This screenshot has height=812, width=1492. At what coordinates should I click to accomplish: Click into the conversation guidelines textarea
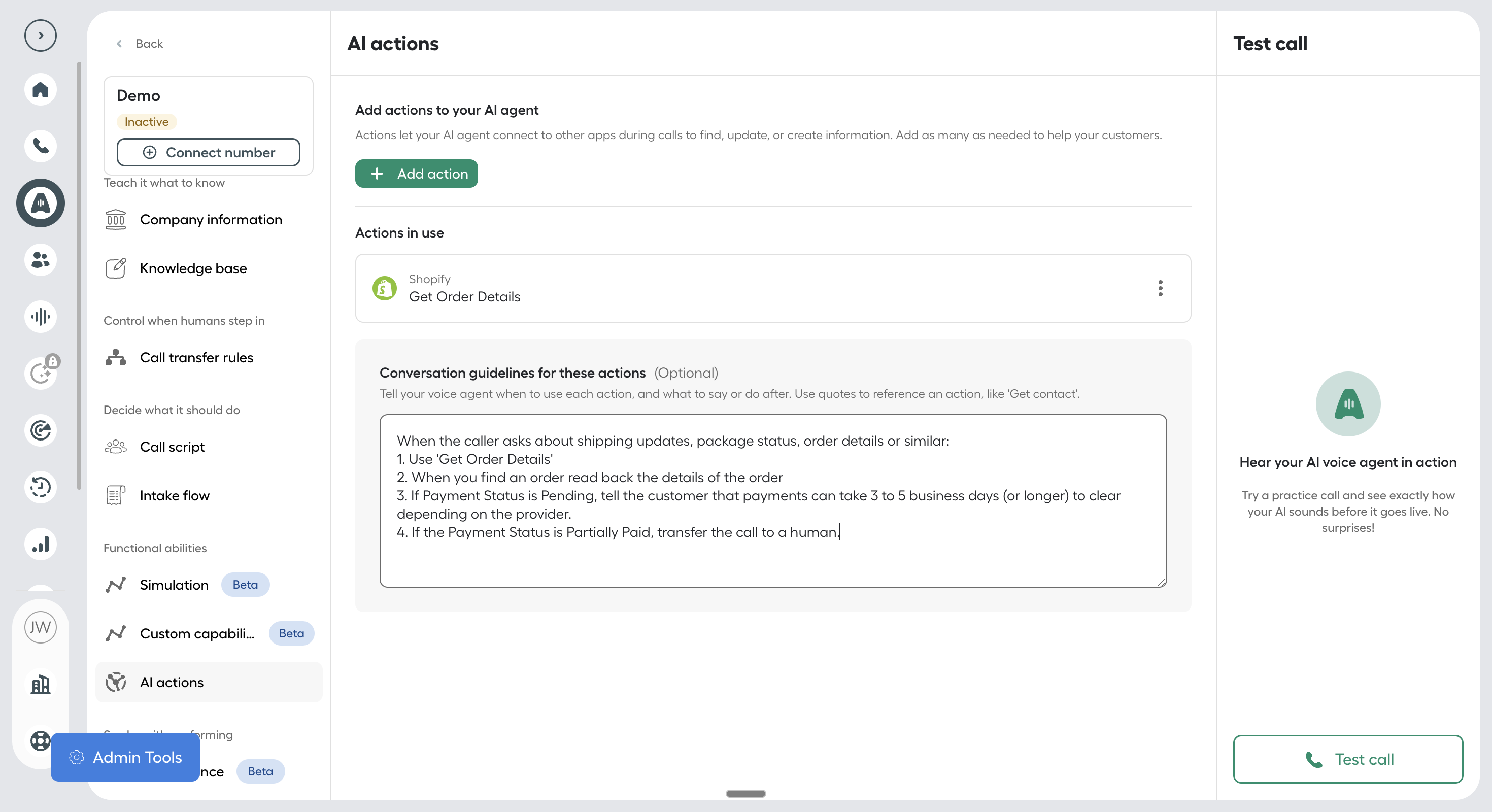pyautogui.click(x=772, y=500)
